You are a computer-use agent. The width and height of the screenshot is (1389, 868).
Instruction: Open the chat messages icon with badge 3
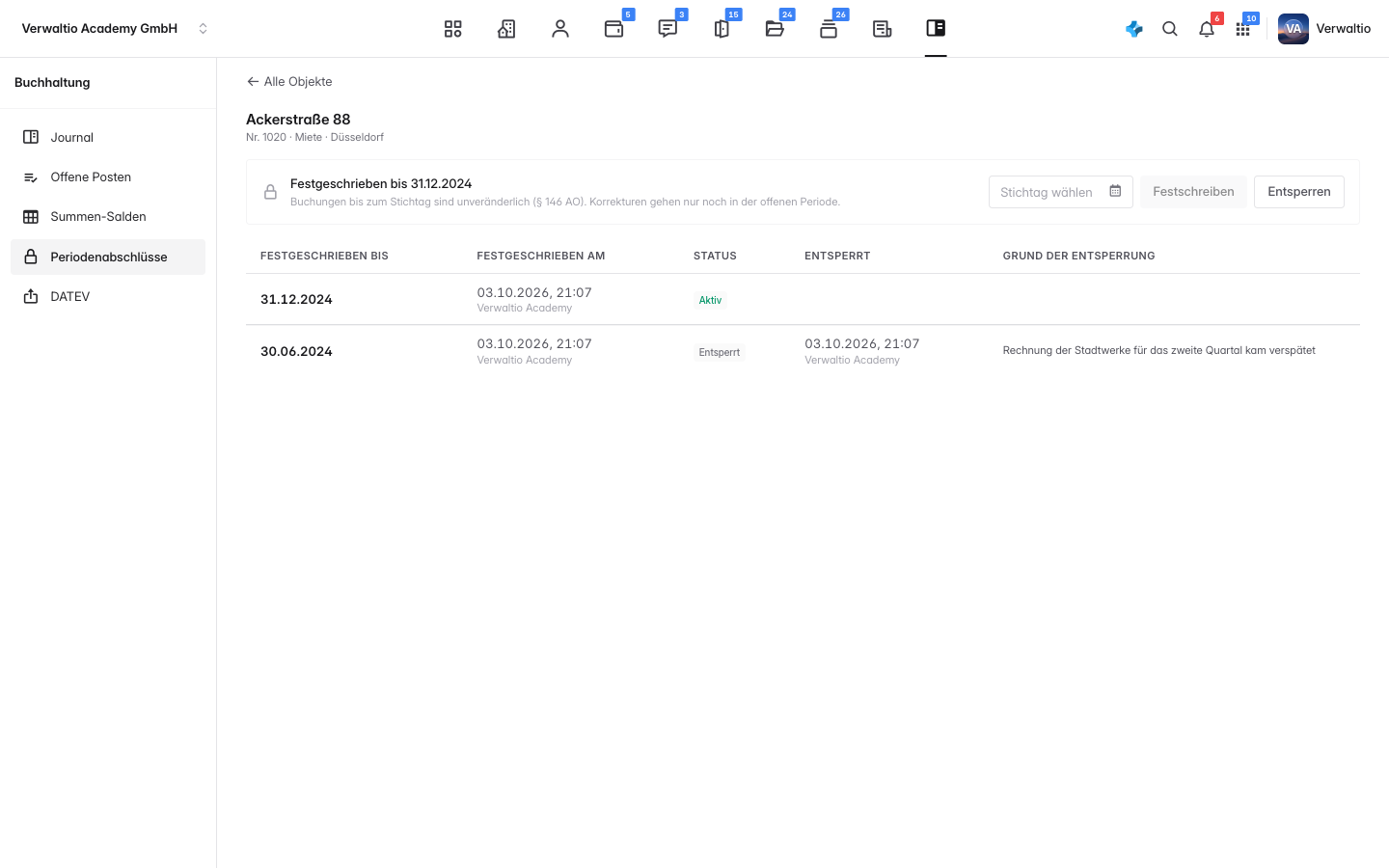coord(667,29)
